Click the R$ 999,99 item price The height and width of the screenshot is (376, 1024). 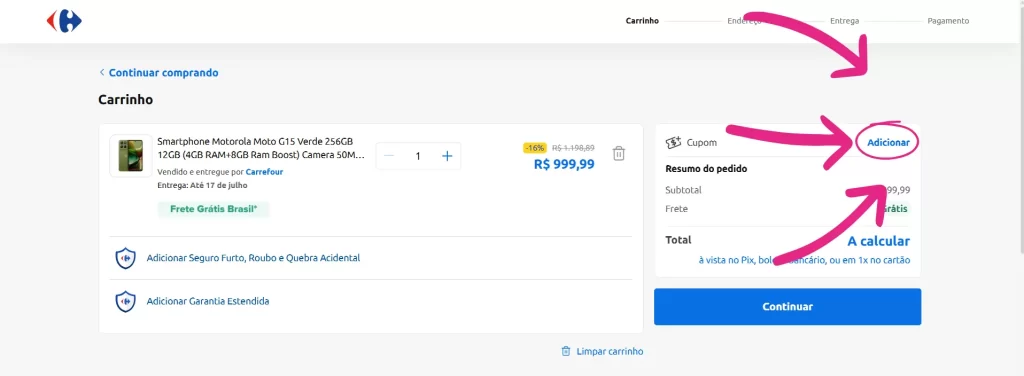[564, 164]
